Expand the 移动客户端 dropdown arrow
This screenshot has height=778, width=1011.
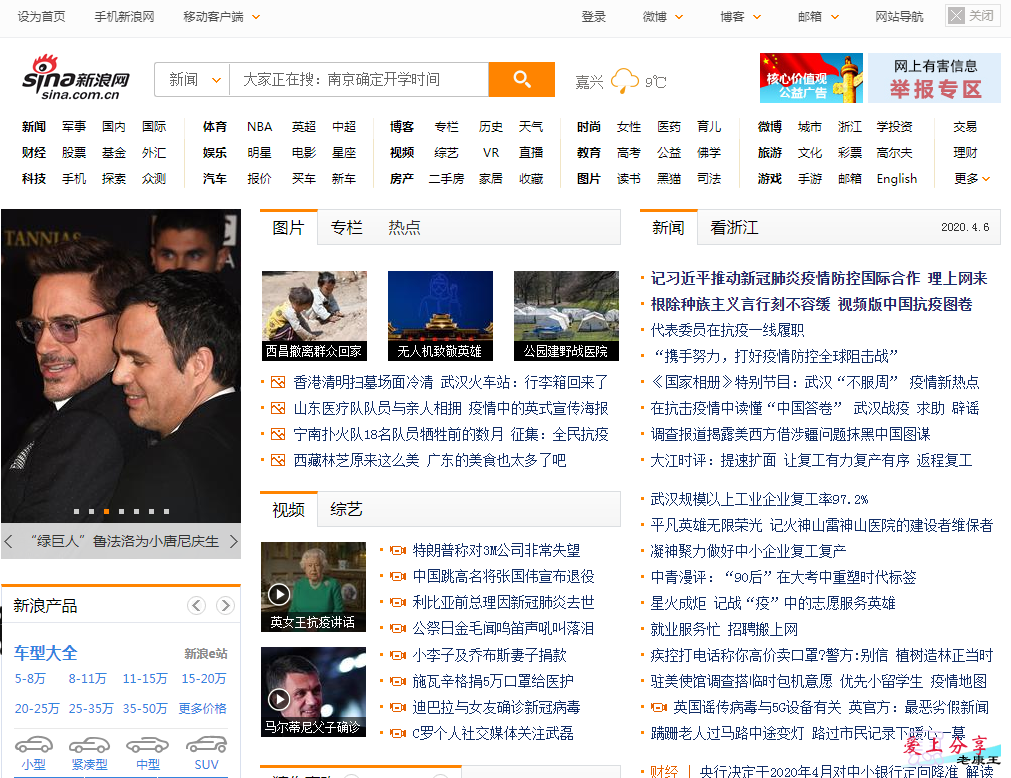[x=256, y=17]
